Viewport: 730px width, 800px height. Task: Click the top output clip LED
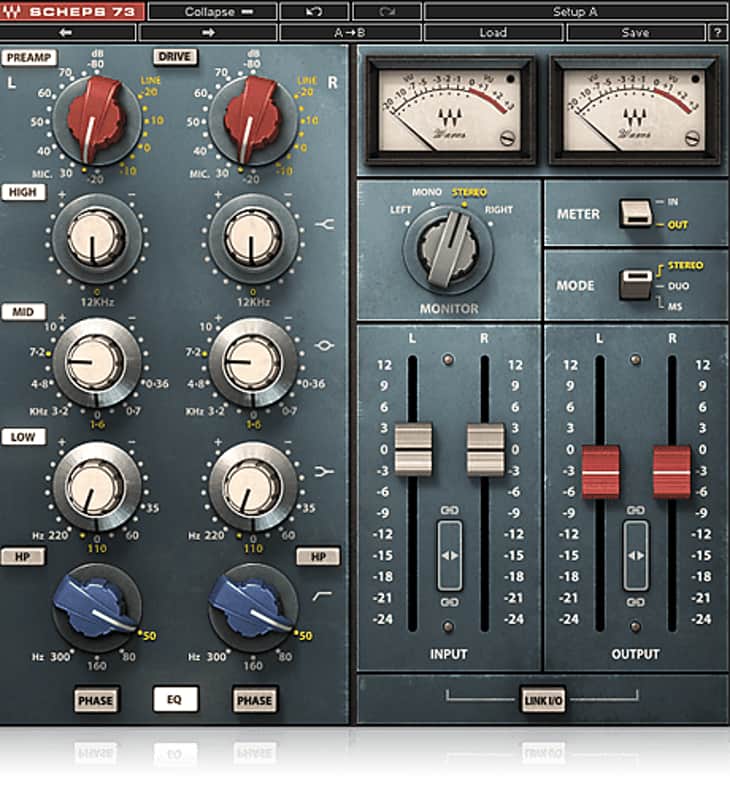tap(636, 360)
